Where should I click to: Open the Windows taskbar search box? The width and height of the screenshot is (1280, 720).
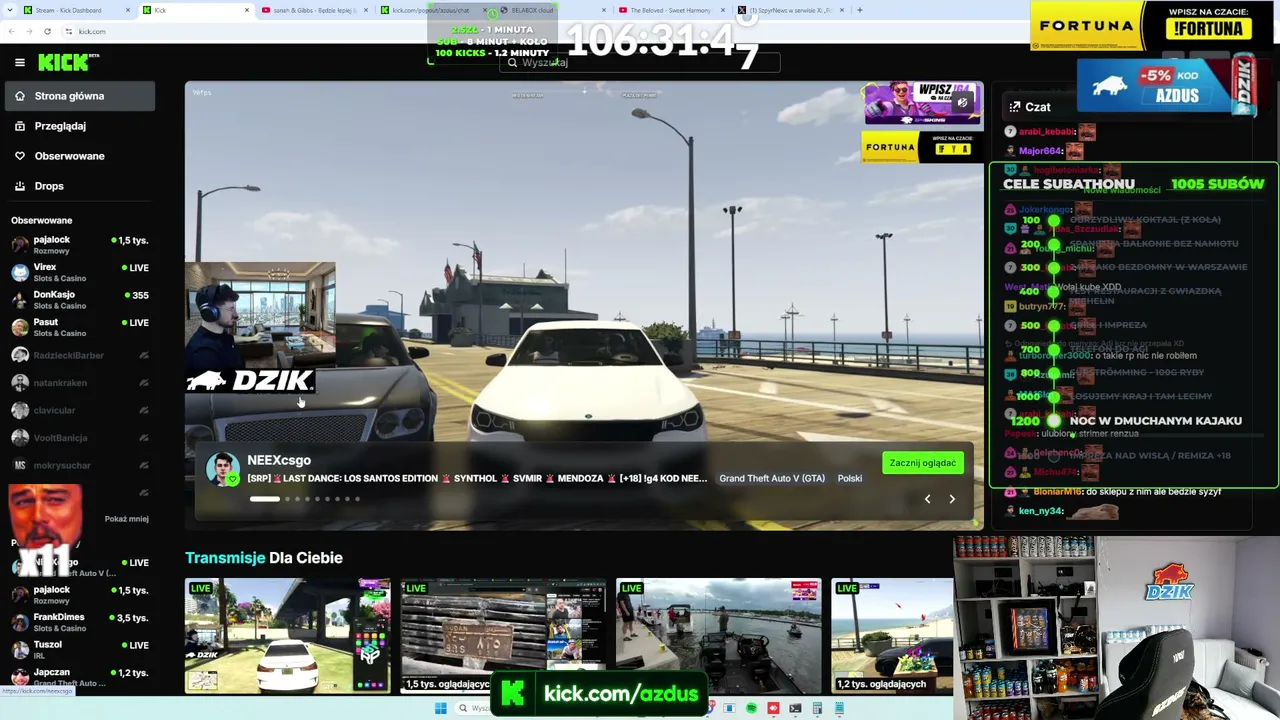(x=475, y=709)
